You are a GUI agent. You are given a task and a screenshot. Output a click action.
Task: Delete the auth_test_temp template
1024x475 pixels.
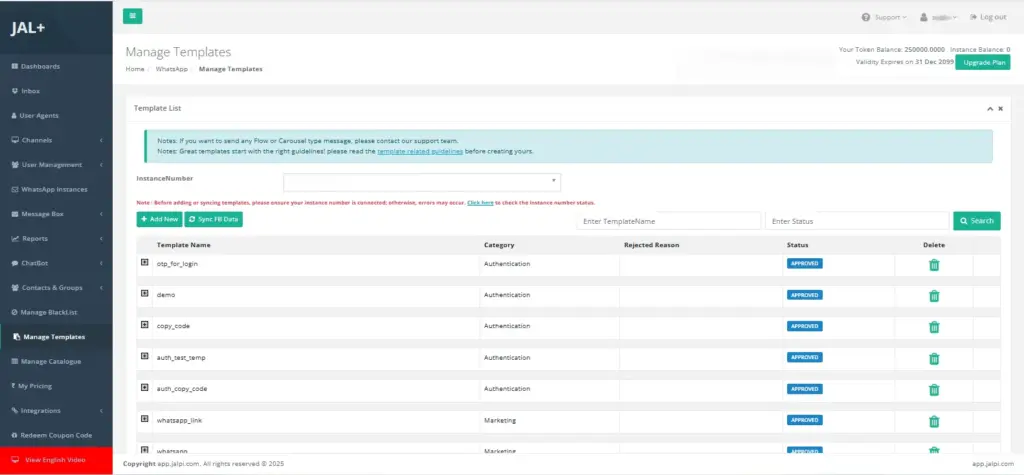934,359
